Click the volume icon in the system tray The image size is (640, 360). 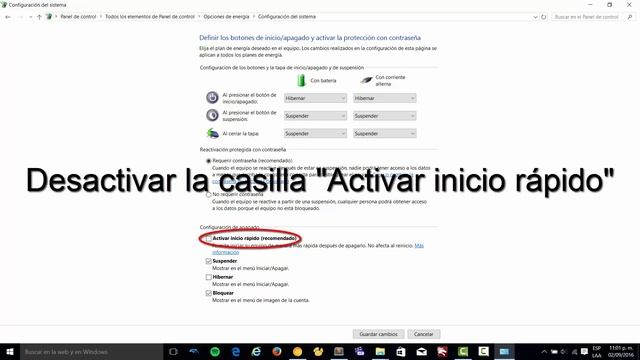tap(564, 351)
